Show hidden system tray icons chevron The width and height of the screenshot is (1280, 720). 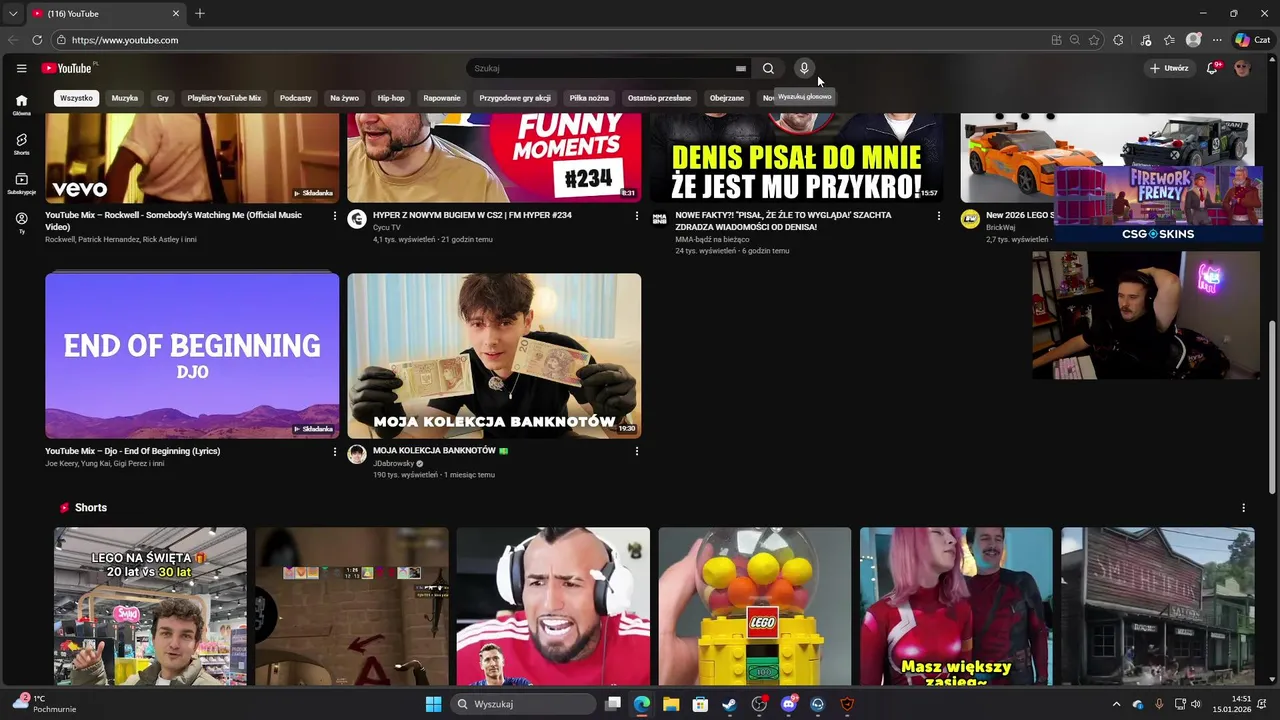1117,704
